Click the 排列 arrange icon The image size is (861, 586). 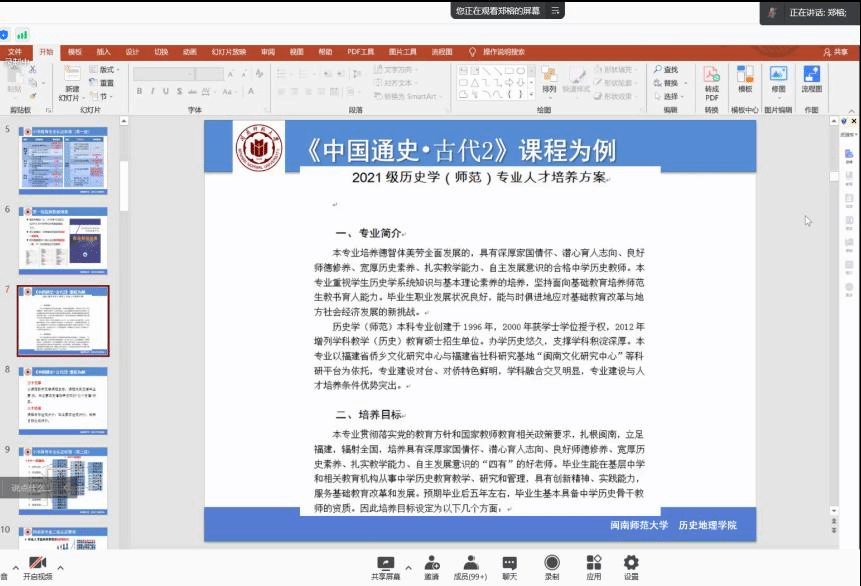(549, 80)
